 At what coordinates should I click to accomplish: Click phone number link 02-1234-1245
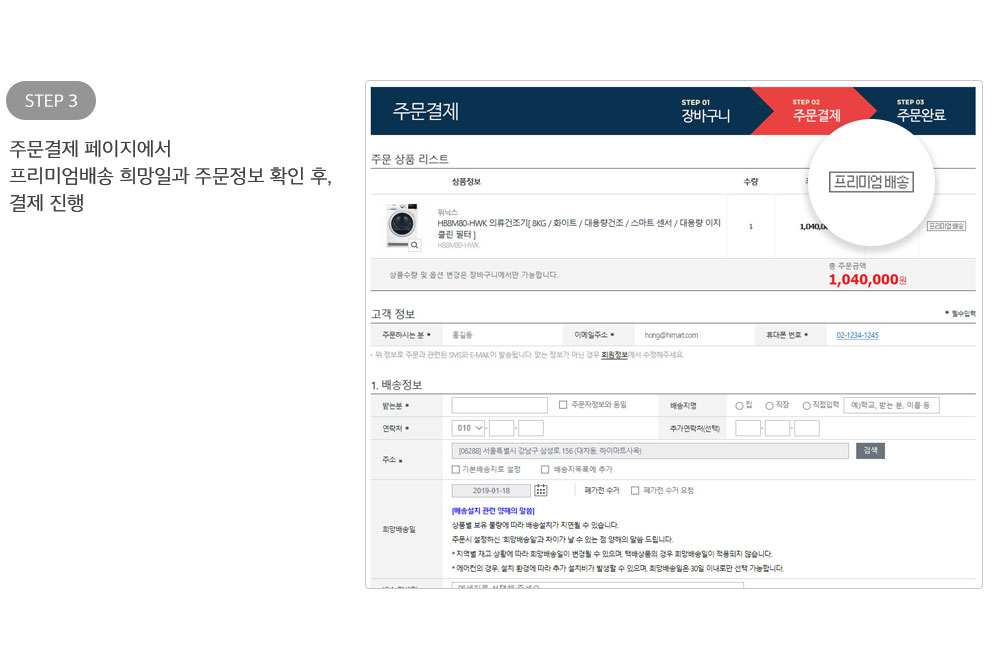click(858, 335)
